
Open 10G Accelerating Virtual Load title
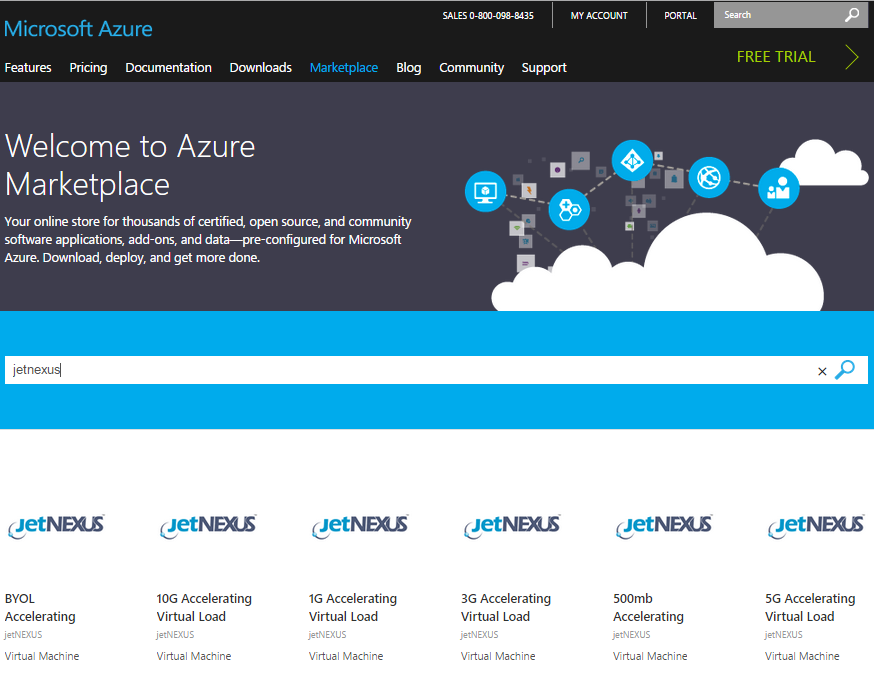(x=204, y=608)
